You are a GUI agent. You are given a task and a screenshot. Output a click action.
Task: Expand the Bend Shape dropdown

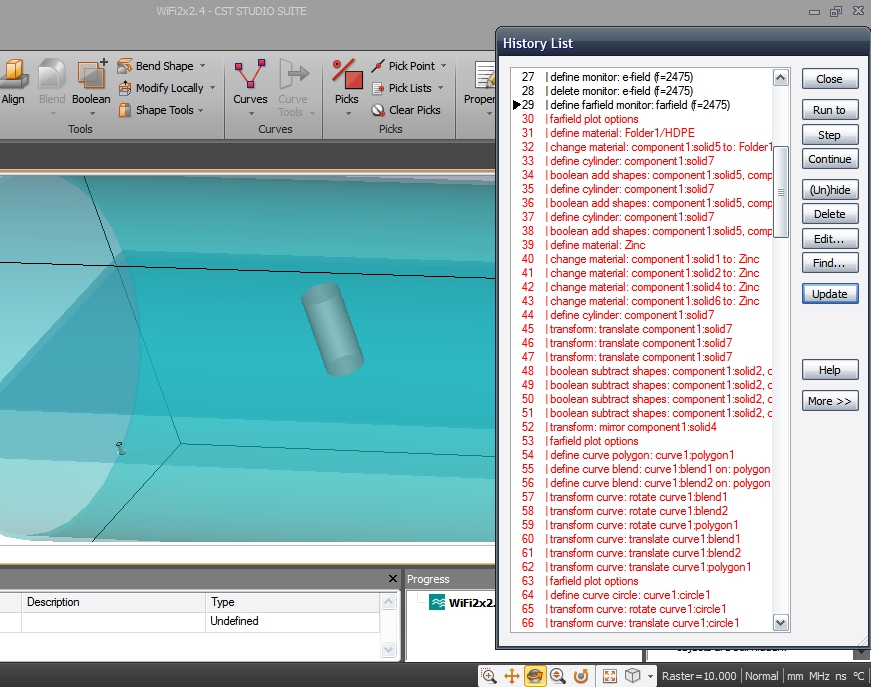(x=202, y=66)
